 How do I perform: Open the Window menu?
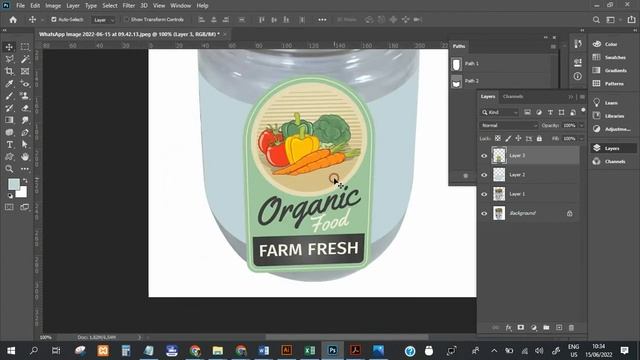point(180,6)
